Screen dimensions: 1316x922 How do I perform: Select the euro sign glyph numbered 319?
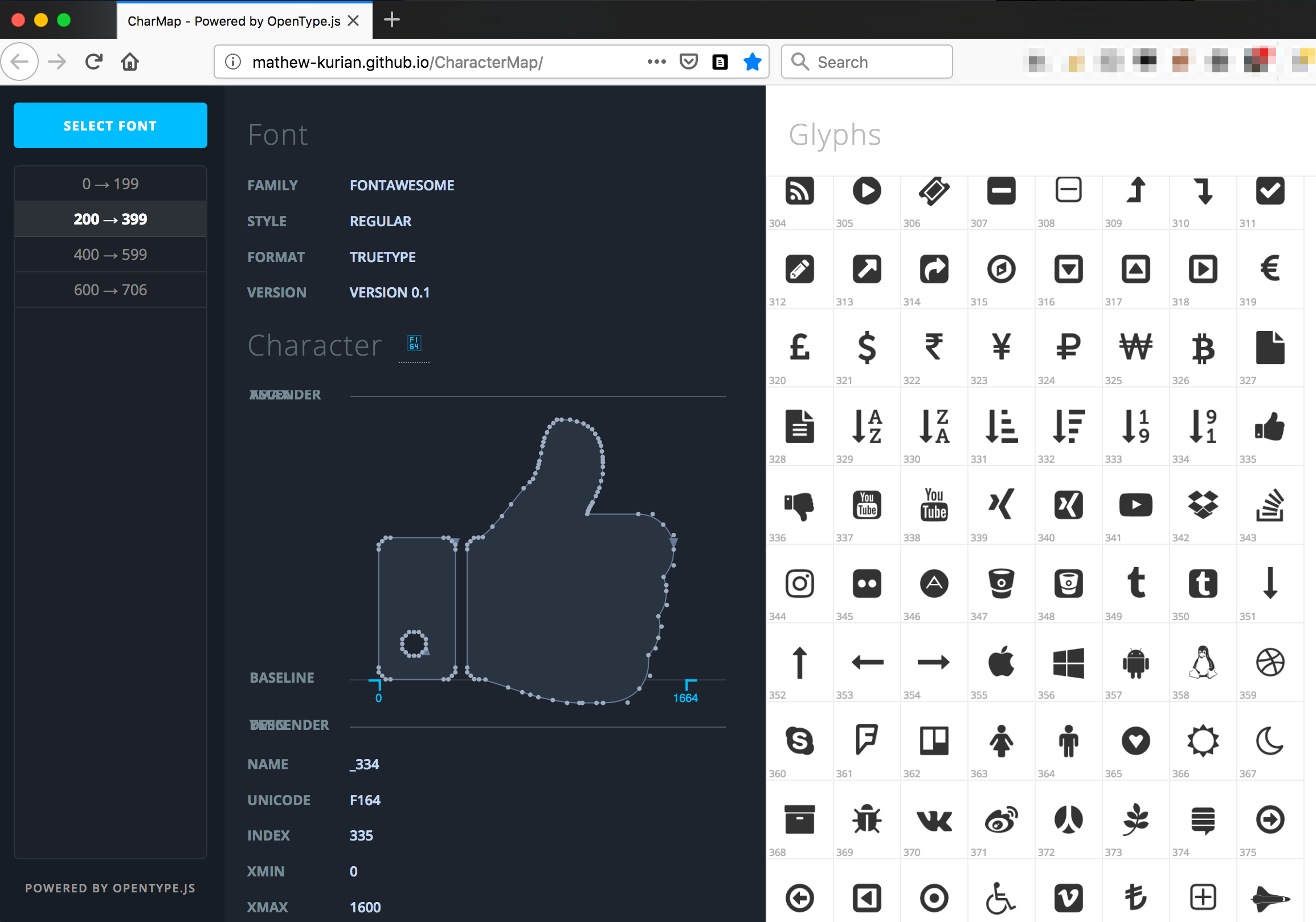1270,269
